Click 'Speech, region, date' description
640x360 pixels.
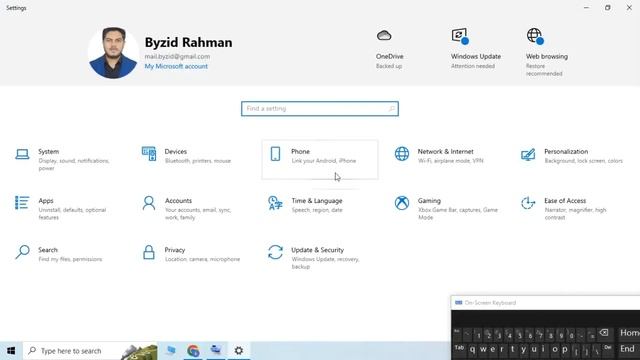point(317,210)
